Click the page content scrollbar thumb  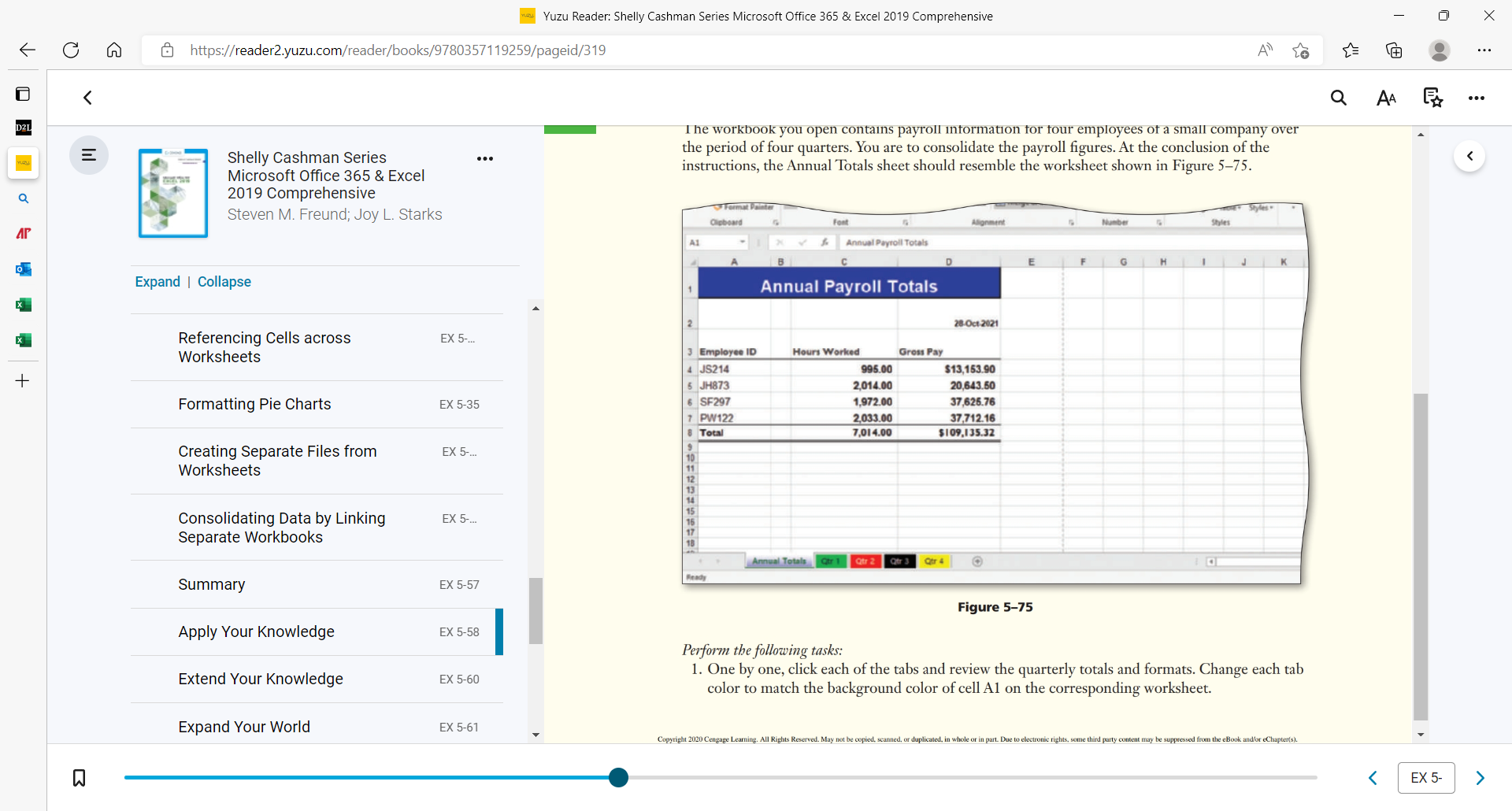point(1421,556)
